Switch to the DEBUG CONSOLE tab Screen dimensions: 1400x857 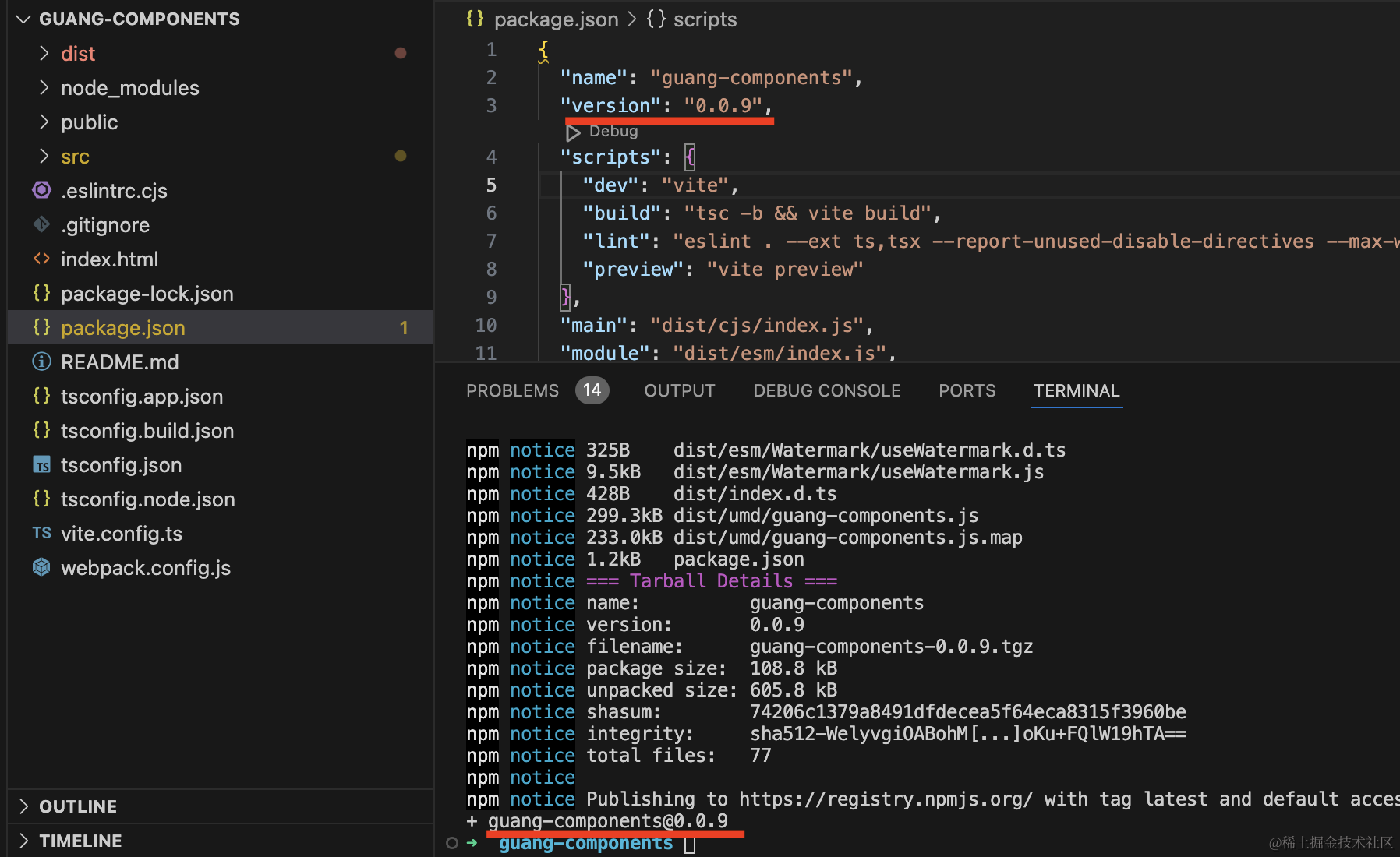coord(826,390)
